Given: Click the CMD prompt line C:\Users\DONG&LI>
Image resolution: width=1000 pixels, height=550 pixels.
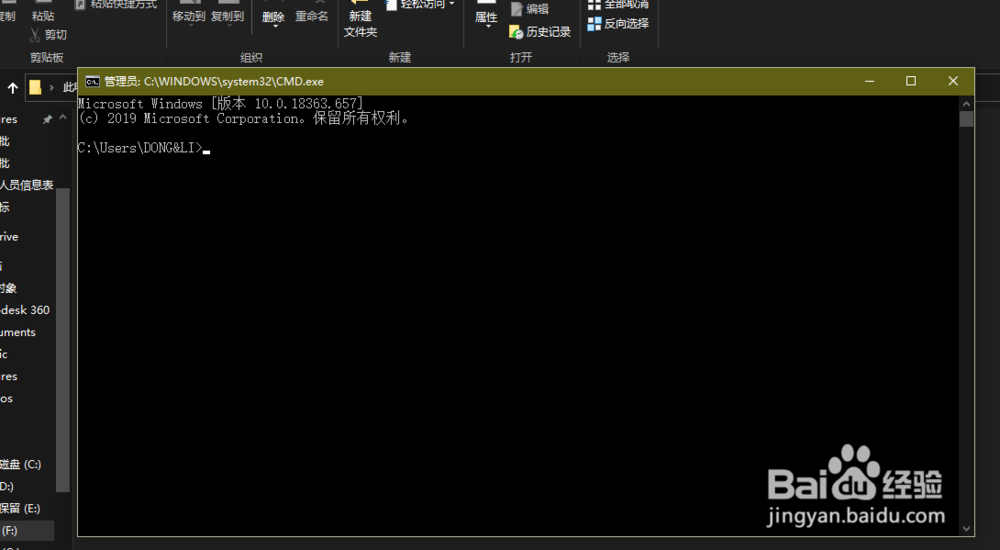Looking at the screenshot, I should tap(140, 148).
